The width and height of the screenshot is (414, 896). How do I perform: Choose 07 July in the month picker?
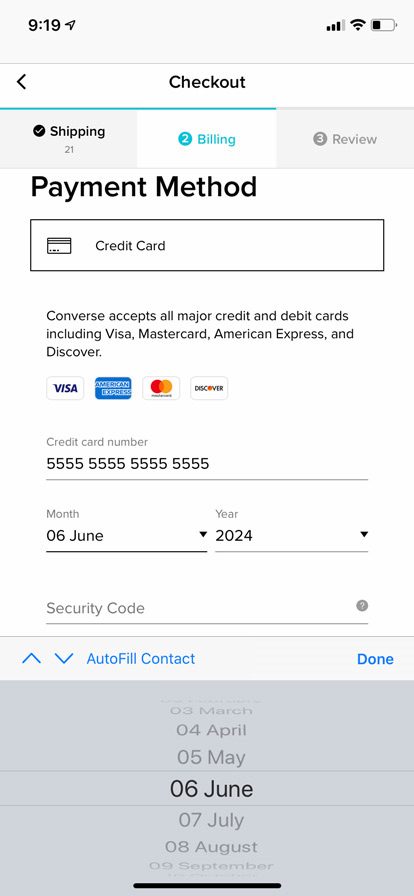(211, 820)
